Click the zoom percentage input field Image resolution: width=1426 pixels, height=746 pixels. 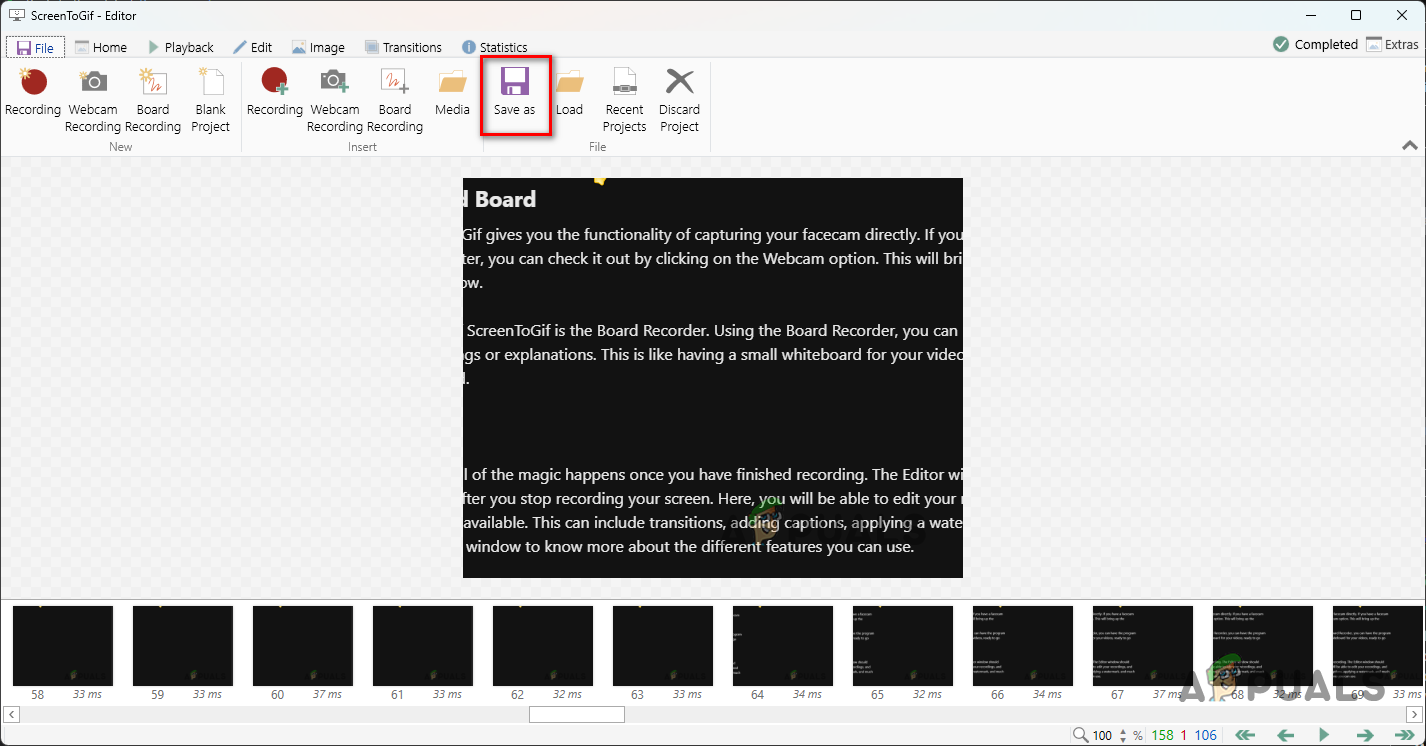1102,735
